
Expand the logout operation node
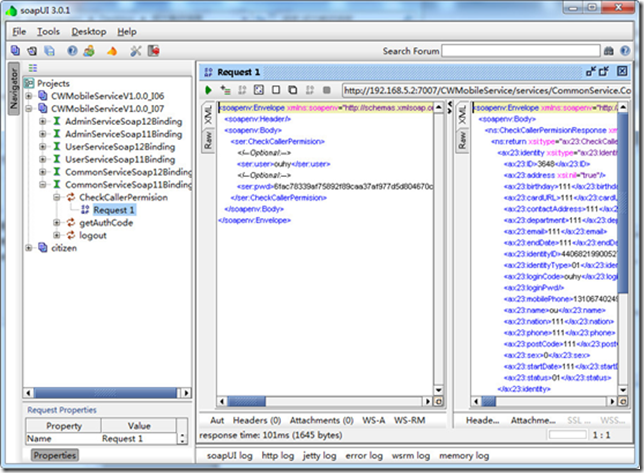(56, 236)
